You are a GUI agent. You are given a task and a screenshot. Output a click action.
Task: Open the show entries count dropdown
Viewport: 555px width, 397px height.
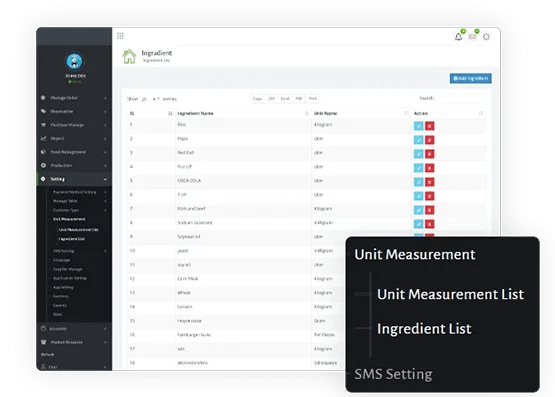tap(150, 99)
